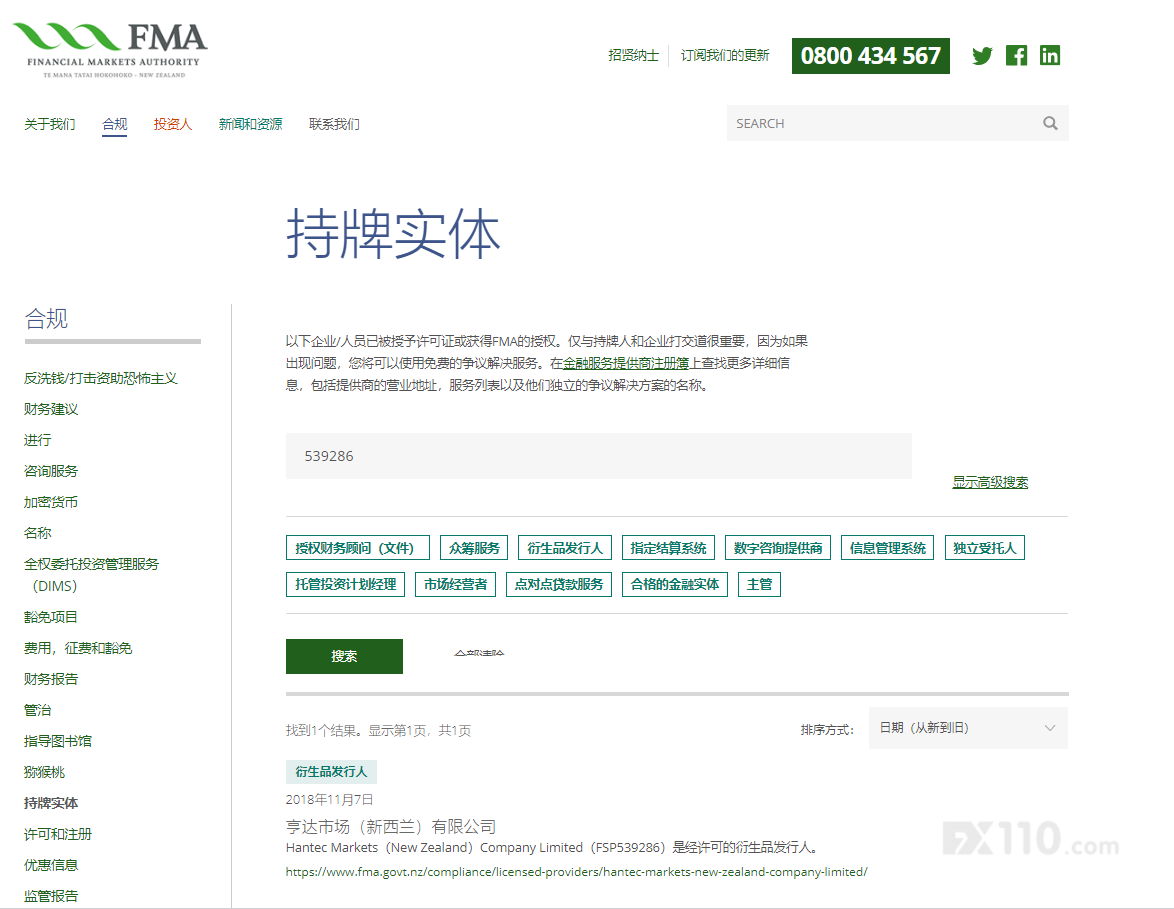Open sidebar item 管治
Image resolution: width=1174 pixels, height=909 pixels.
click(x=37, y=710)
